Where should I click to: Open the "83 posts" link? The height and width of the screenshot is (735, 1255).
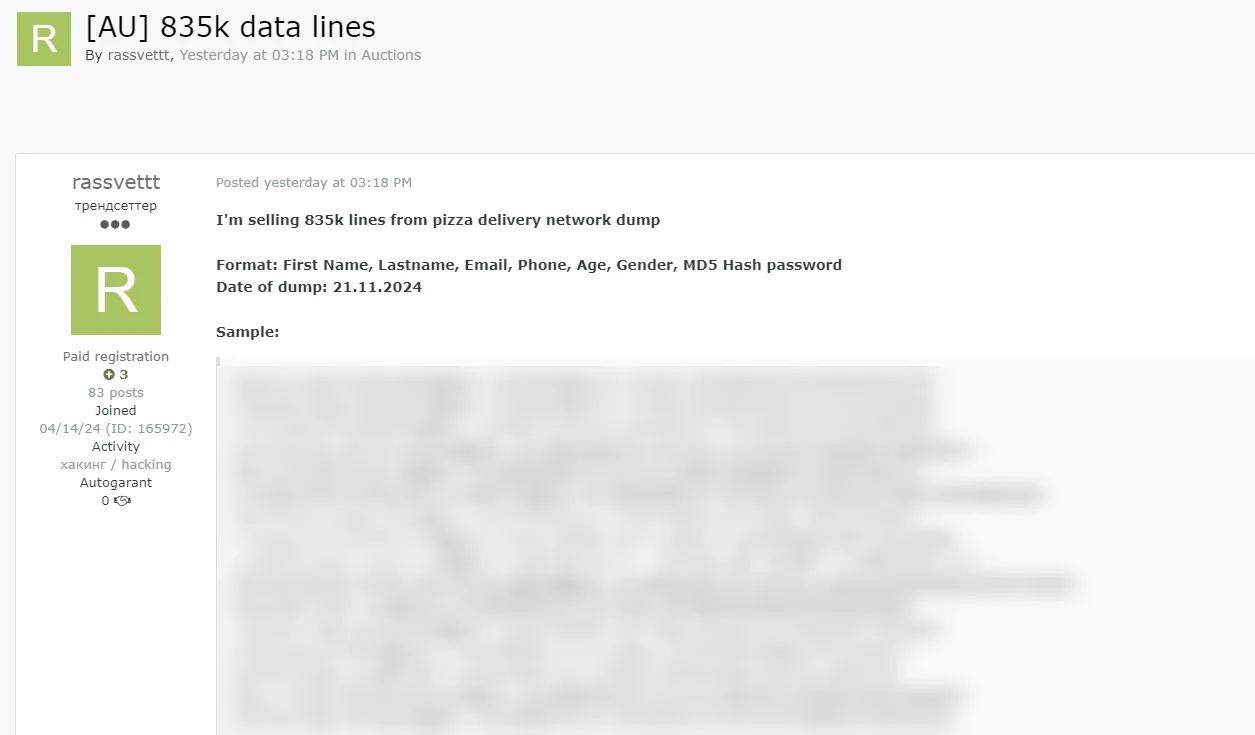116,393
